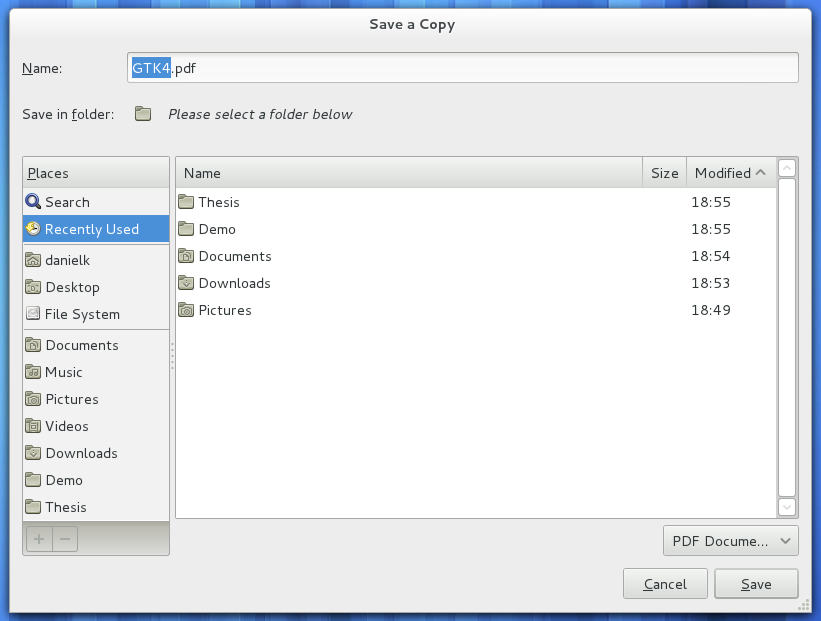Open the Demo folder from the list

218,229
